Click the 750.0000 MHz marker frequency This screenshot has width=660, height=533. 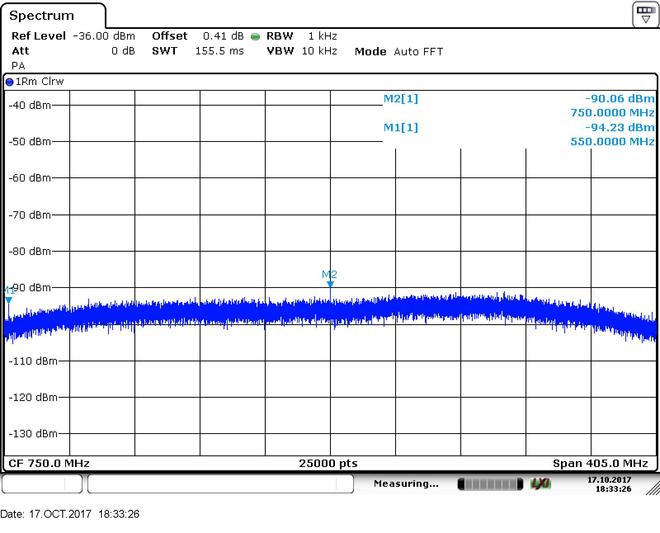pos(612,113)
